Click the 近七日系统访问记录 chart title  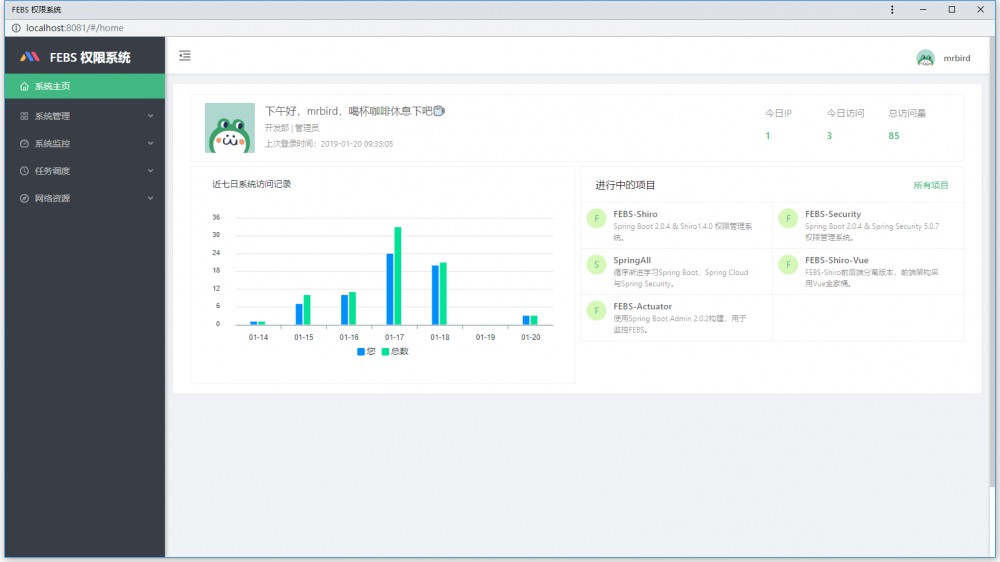point(251,184)
